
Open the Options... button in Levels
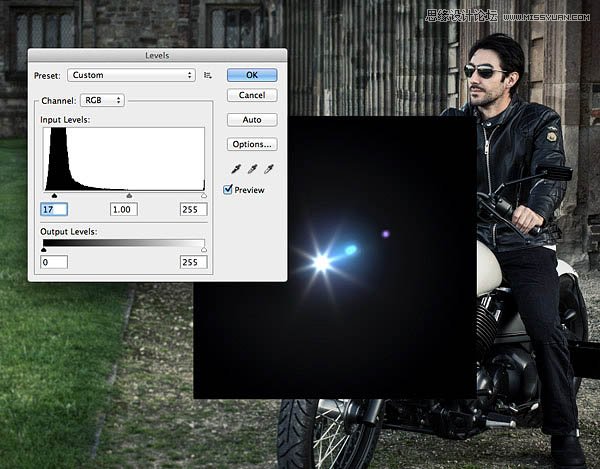point(252,144)
